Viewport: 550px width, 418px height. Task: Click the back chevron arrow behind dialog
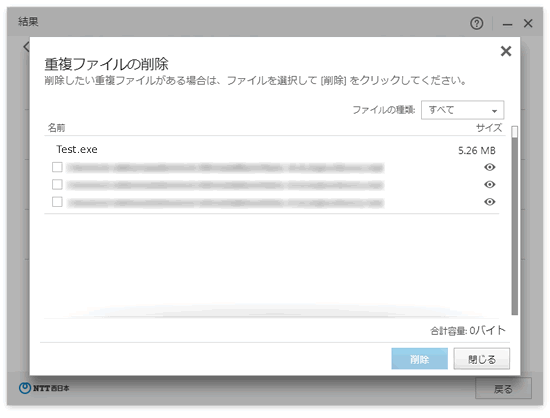point(26,46)
